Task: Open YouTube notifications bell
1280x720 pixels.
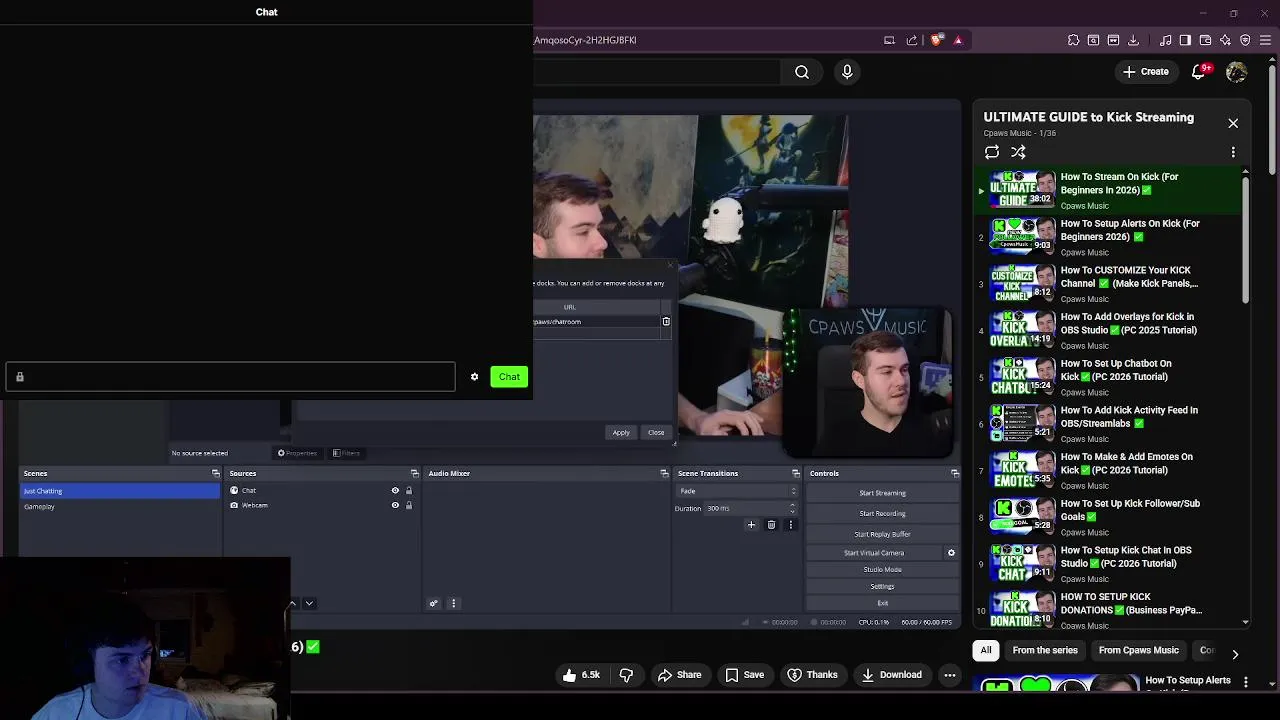Action: click(x=1199, y=72)
